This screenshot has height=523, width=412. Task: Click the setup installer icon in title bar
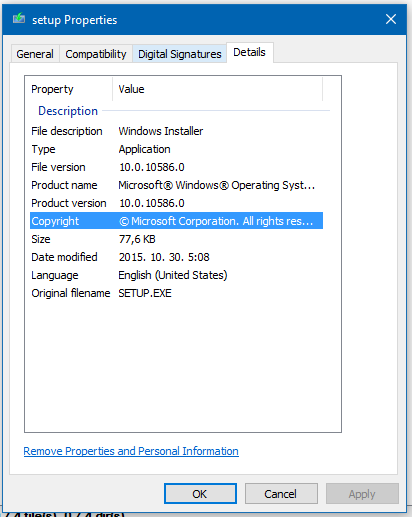point(19,19)
